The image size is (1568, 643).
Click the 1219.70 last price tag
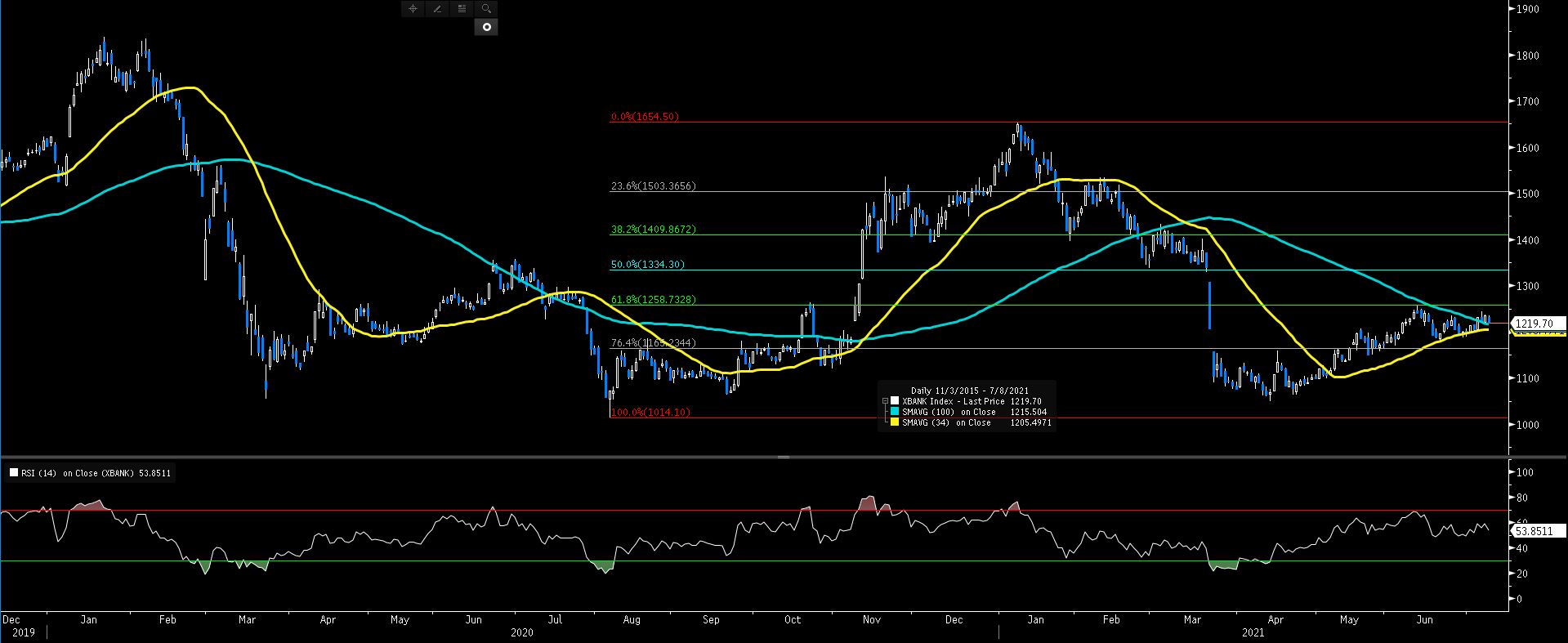(x=1539, y=324)
